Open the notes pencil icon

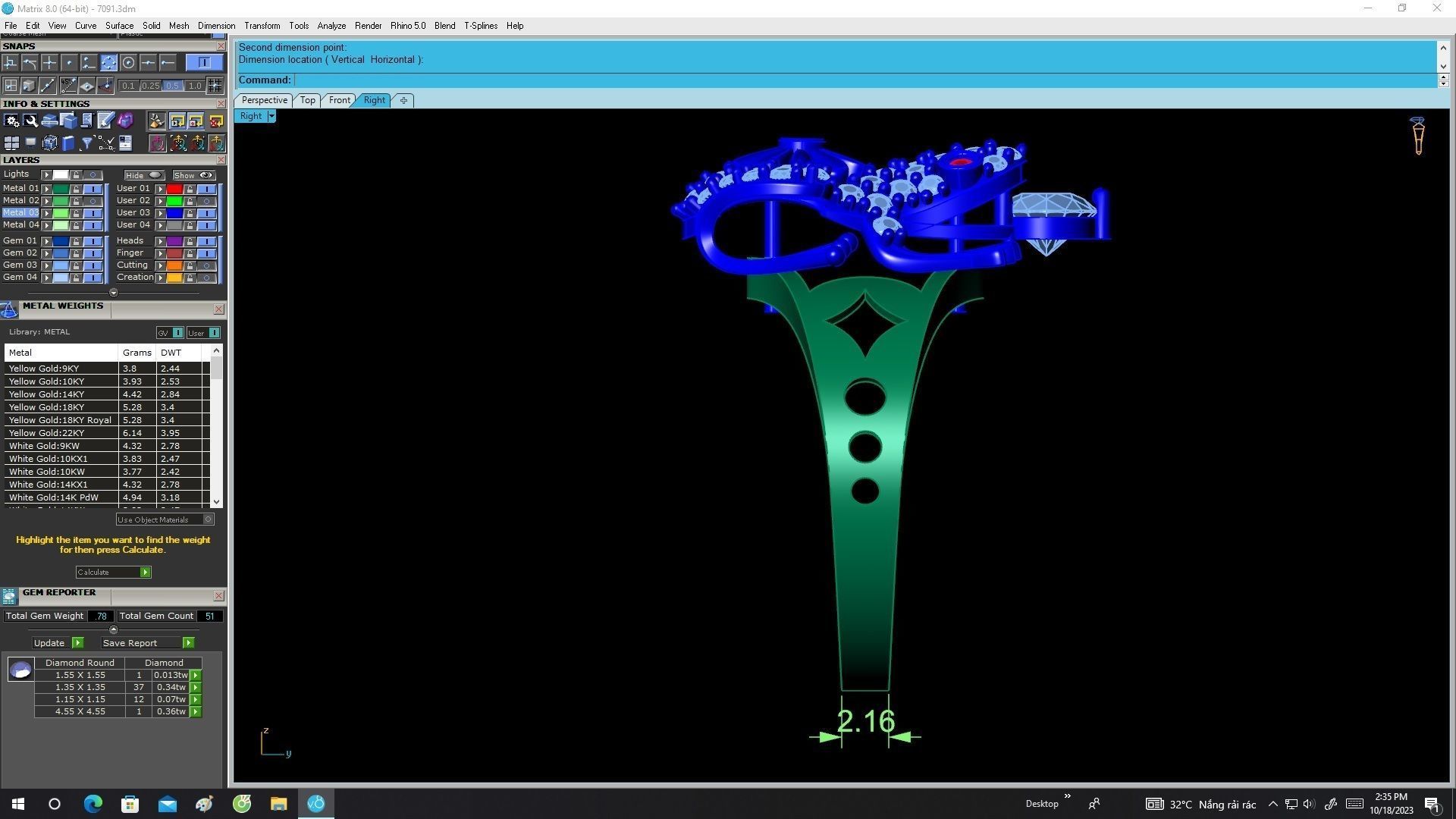[x=106, y=121]
